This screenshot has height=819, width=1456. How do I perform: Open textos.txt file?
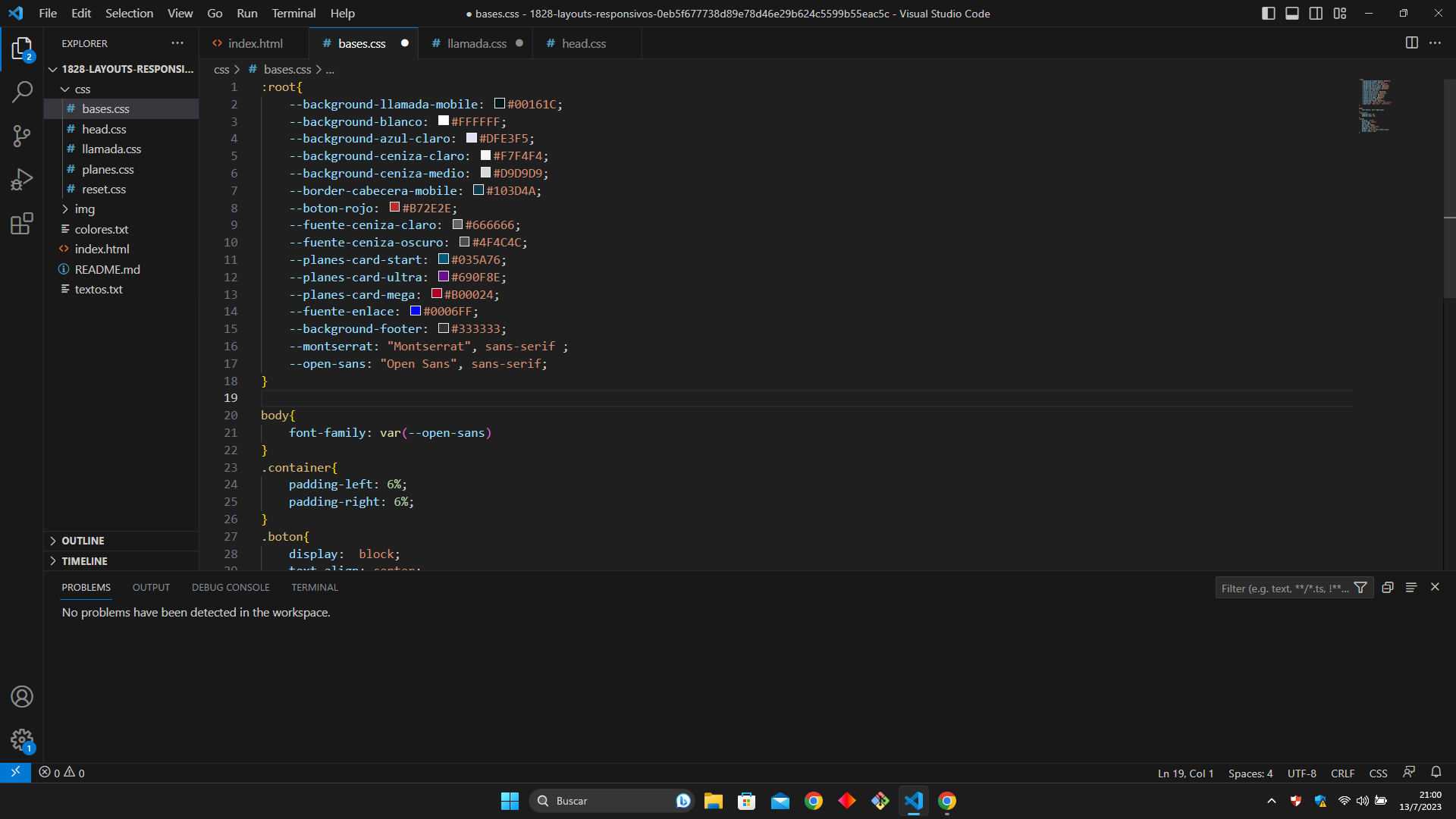point(121,290)
